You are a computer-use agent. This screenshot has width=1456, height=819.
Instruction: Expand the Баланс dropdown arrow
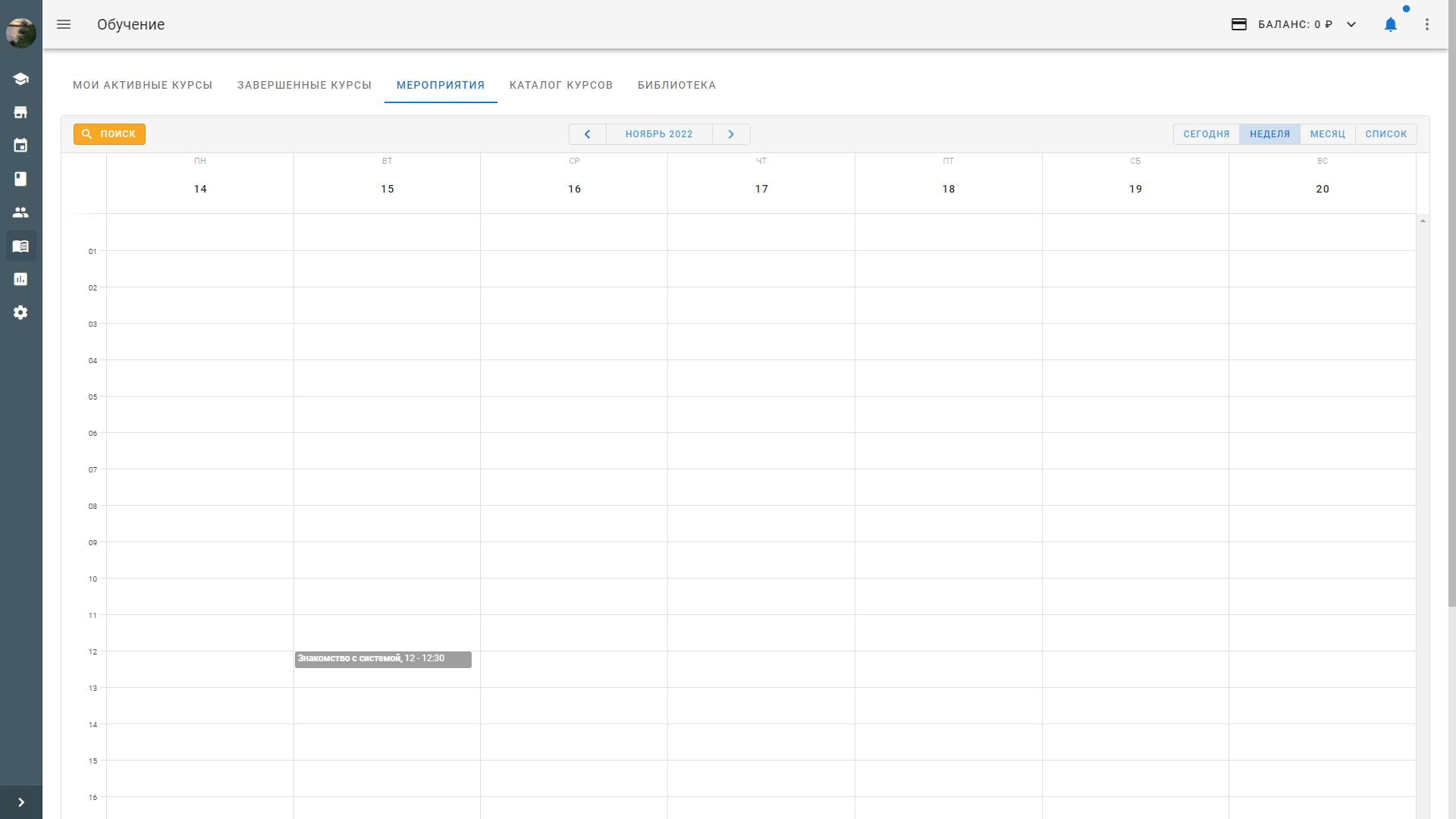pyautogui.click(x=1351, y=24)
